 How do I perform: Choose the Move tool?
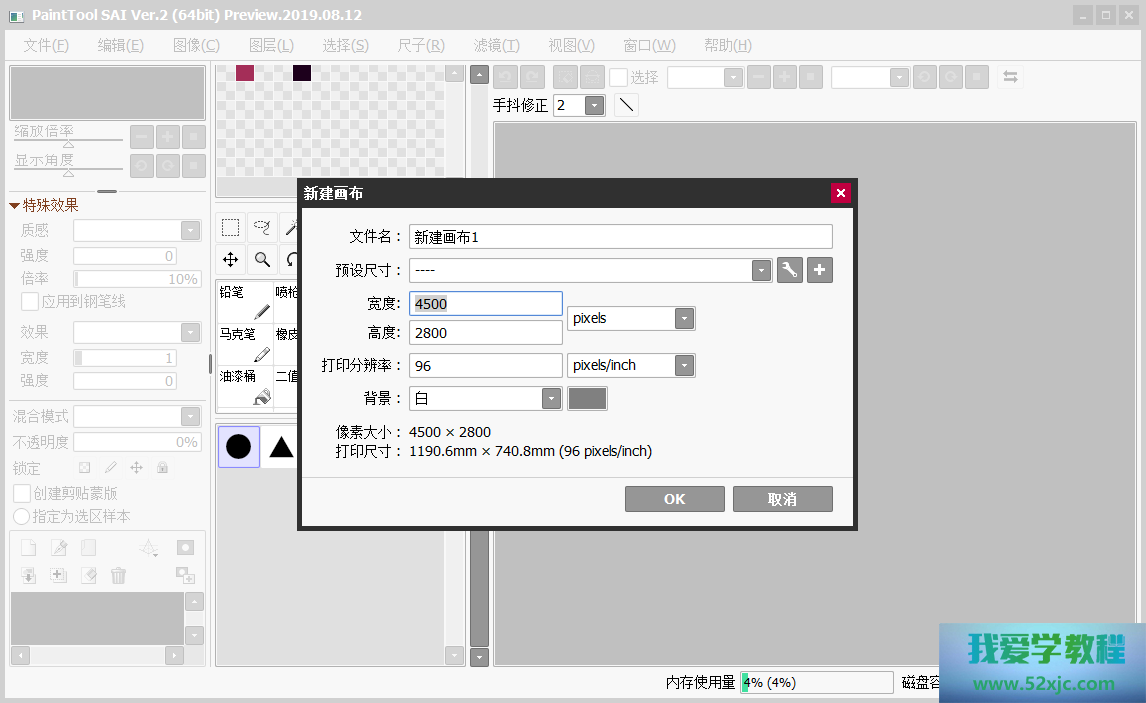coord(231,259)
